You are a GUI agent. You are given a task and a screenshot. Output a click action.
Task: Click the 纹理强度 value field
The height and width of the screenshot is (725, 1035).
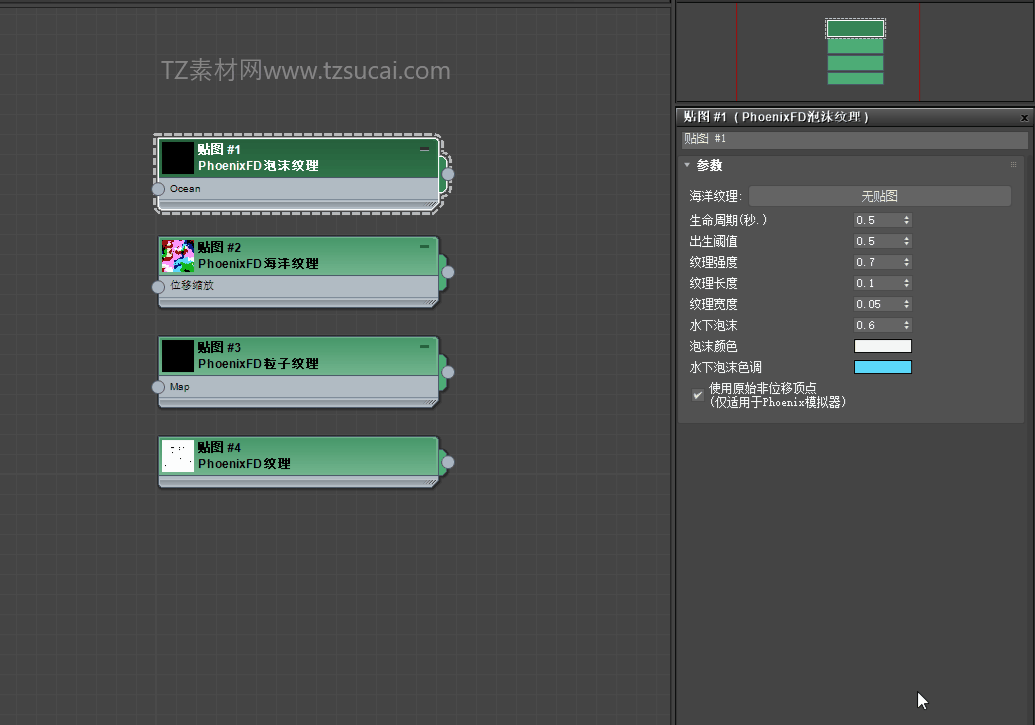click(877, 262)
